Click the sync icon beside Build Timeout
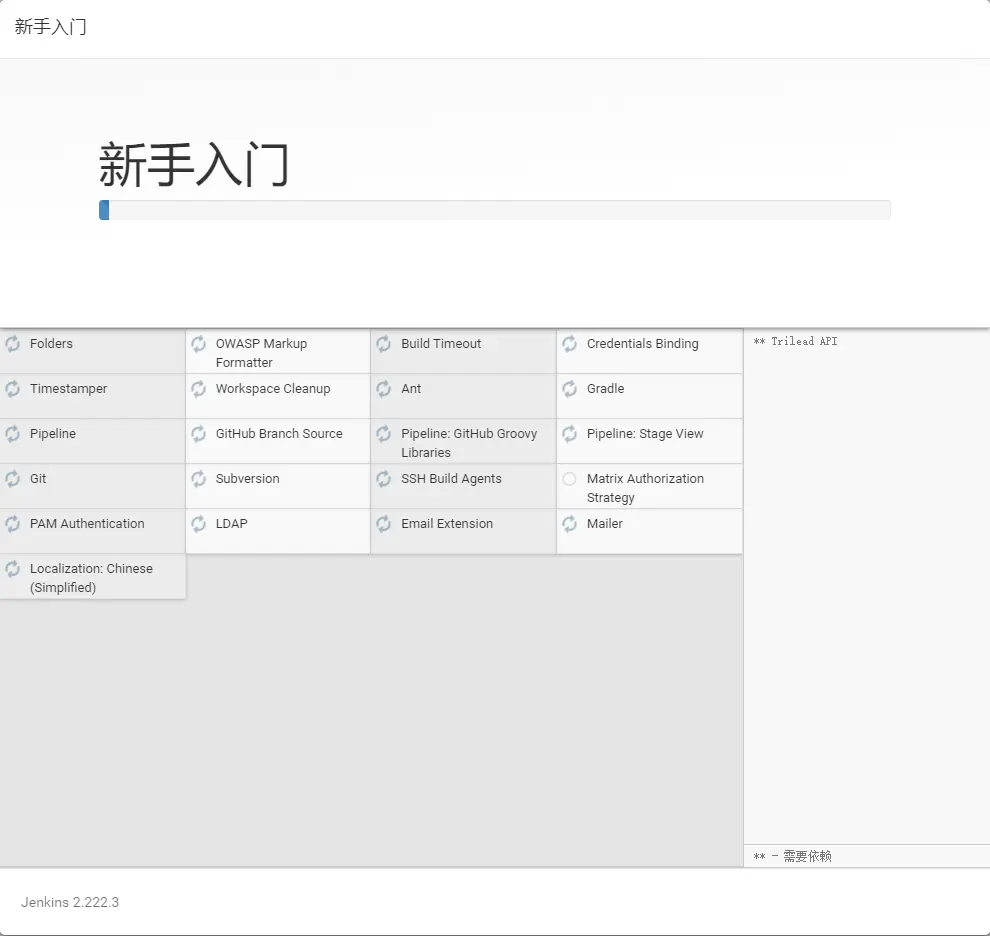This screenshot has height=936, width=990. [383, 344]
